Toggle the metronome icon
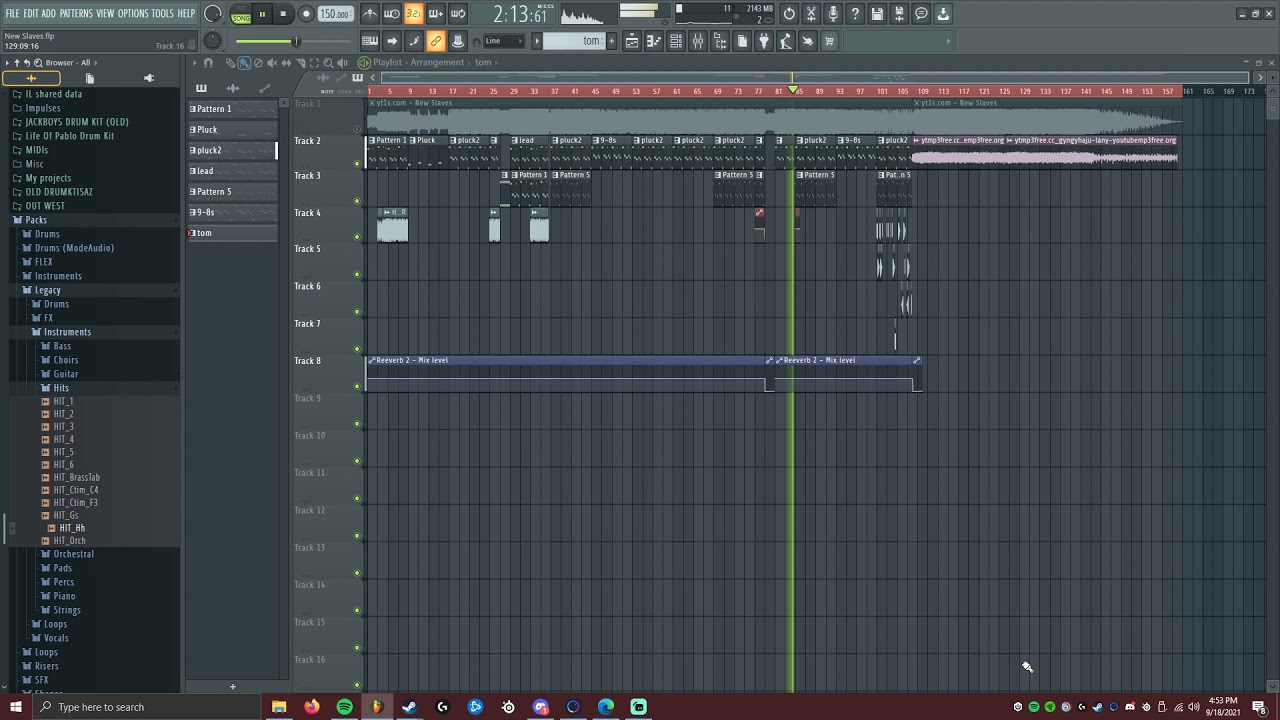This screenshot has height=720, width=1280. pos(370,14)
